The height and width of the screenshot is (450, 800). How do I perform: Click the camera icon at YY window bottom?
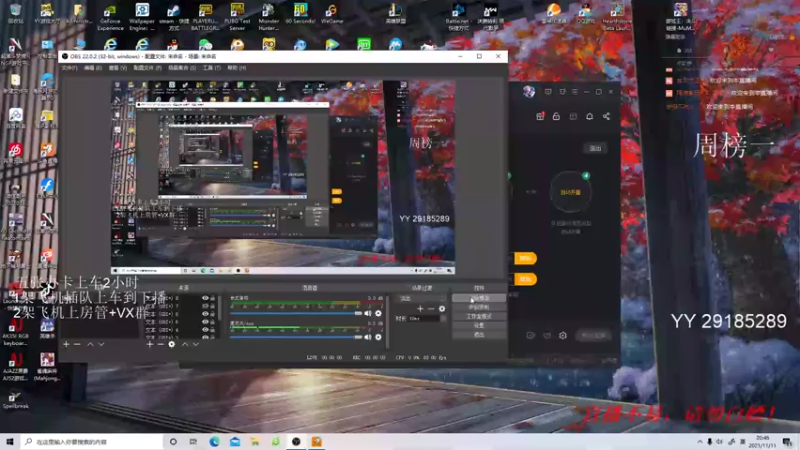coord(531,335)
